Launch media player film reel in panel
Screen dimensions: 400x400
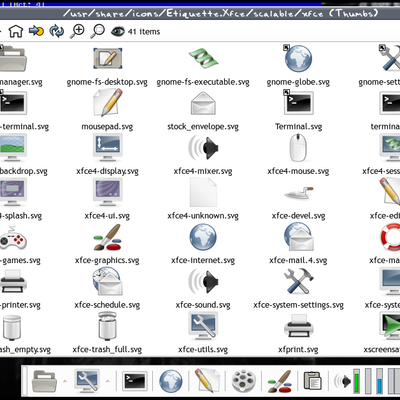[244, 381]
